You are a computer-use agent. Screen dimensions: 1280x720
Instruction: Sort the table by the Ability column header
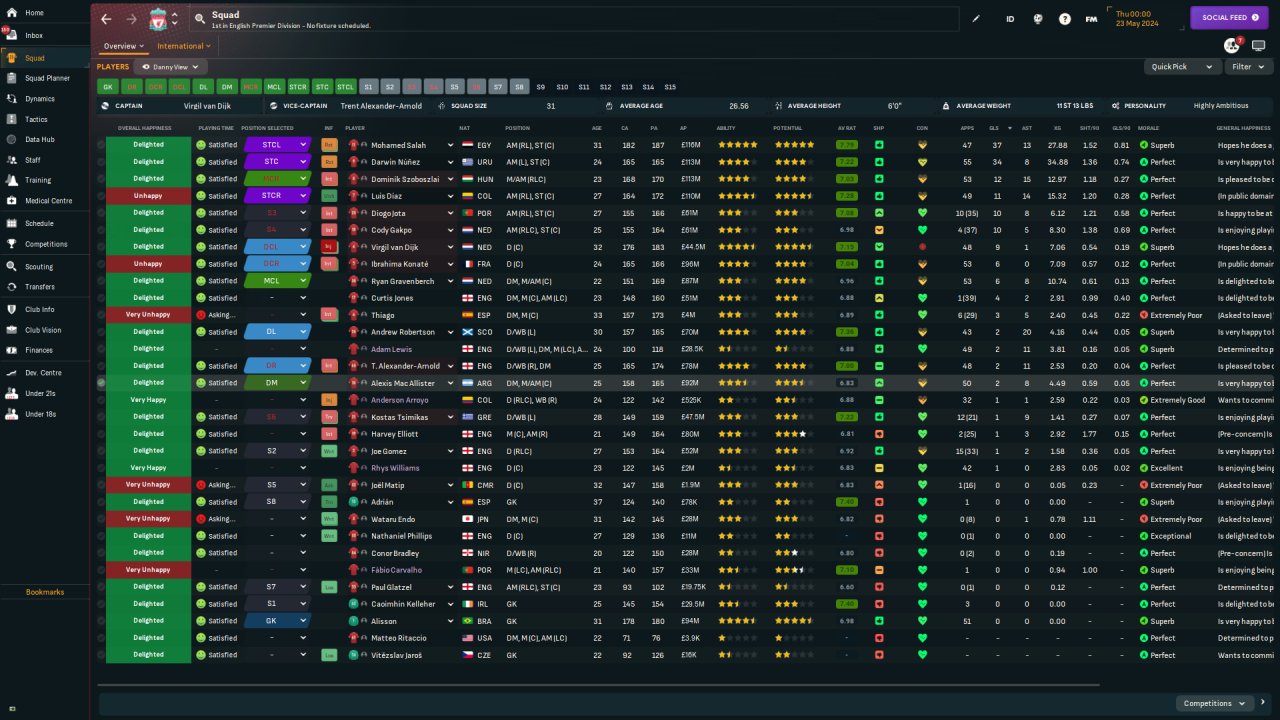click(x=726, y=128)
